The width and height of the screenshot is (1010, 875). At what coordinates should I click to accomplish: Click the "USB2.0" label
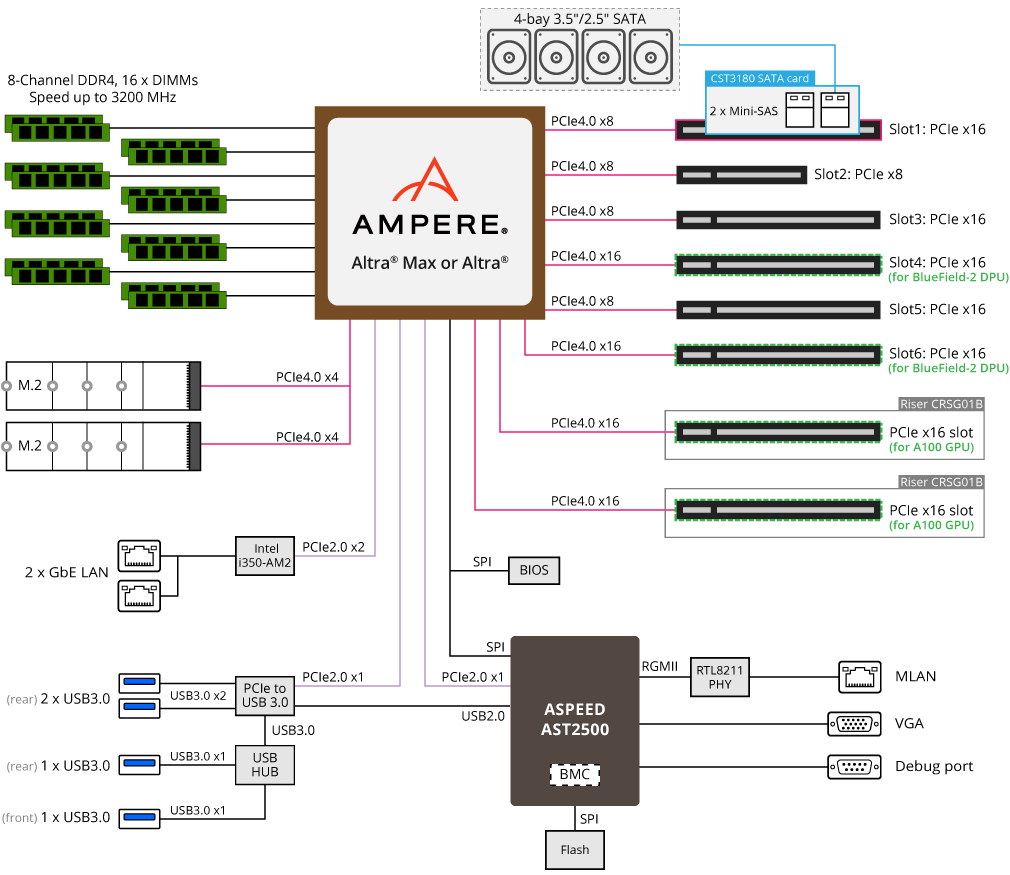[483, 716]
